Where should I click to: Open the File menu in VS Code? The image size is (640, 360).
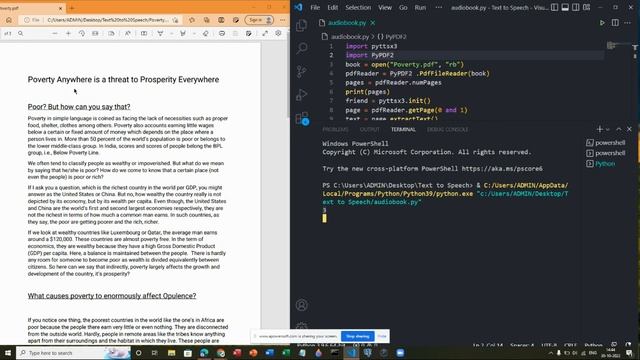click(x=315, y=7)
